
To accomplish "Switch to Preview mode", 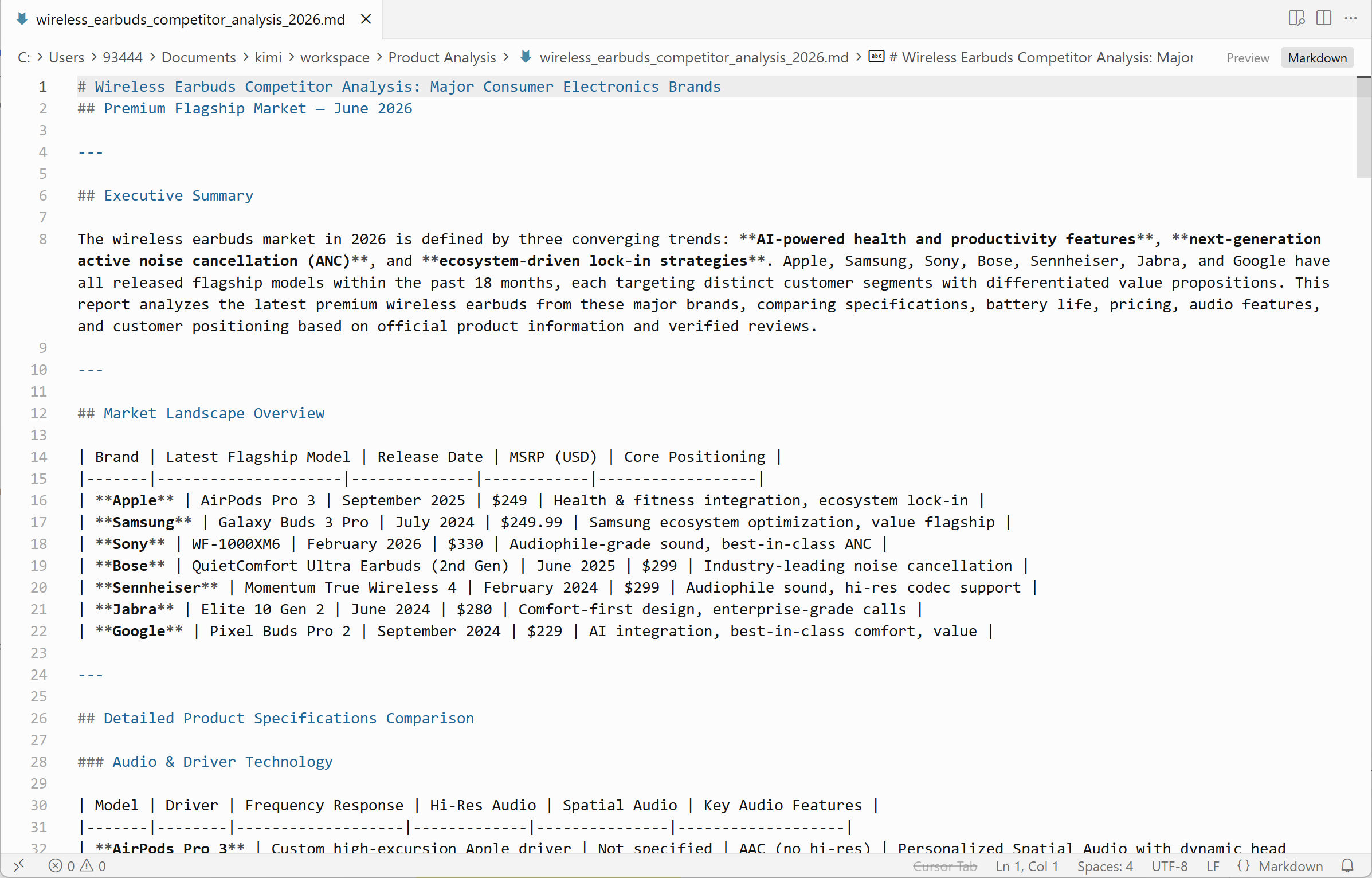I will pos(1248,58).
